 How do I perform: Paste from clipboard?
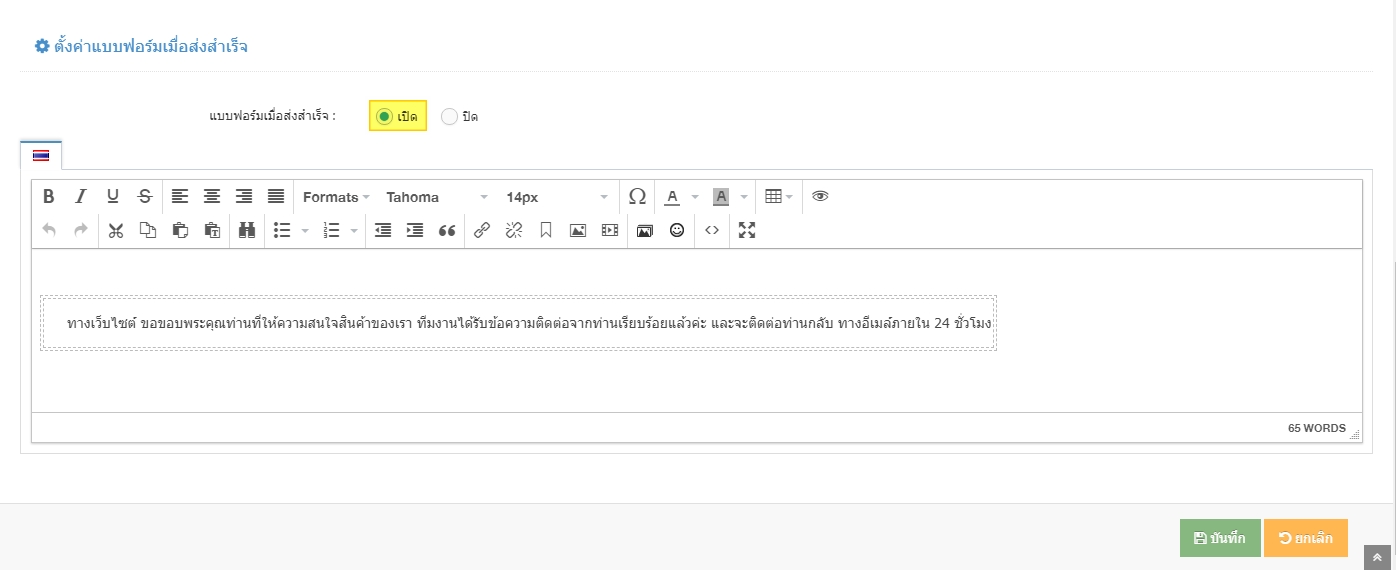point(180,230)
